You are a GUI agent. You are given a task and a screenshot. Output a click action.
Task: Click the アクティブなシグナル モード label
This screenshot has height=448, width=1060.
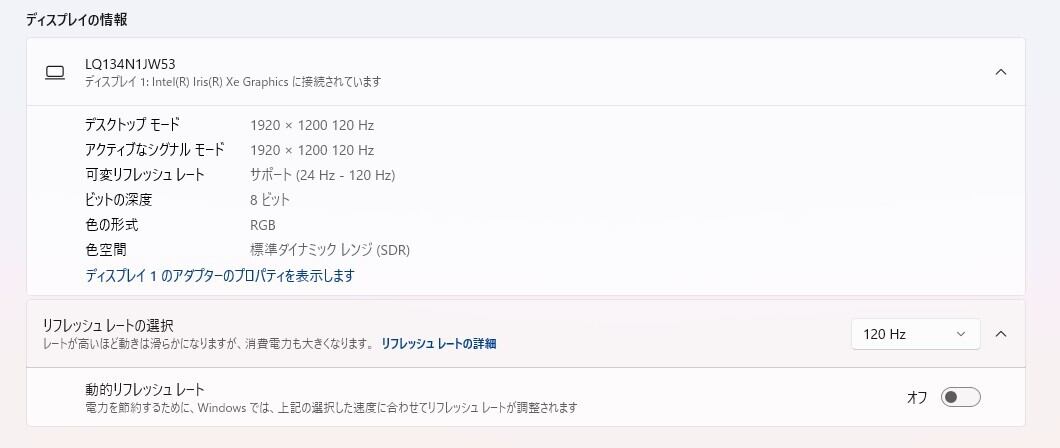pyautogui.click(x=154, y=150)
